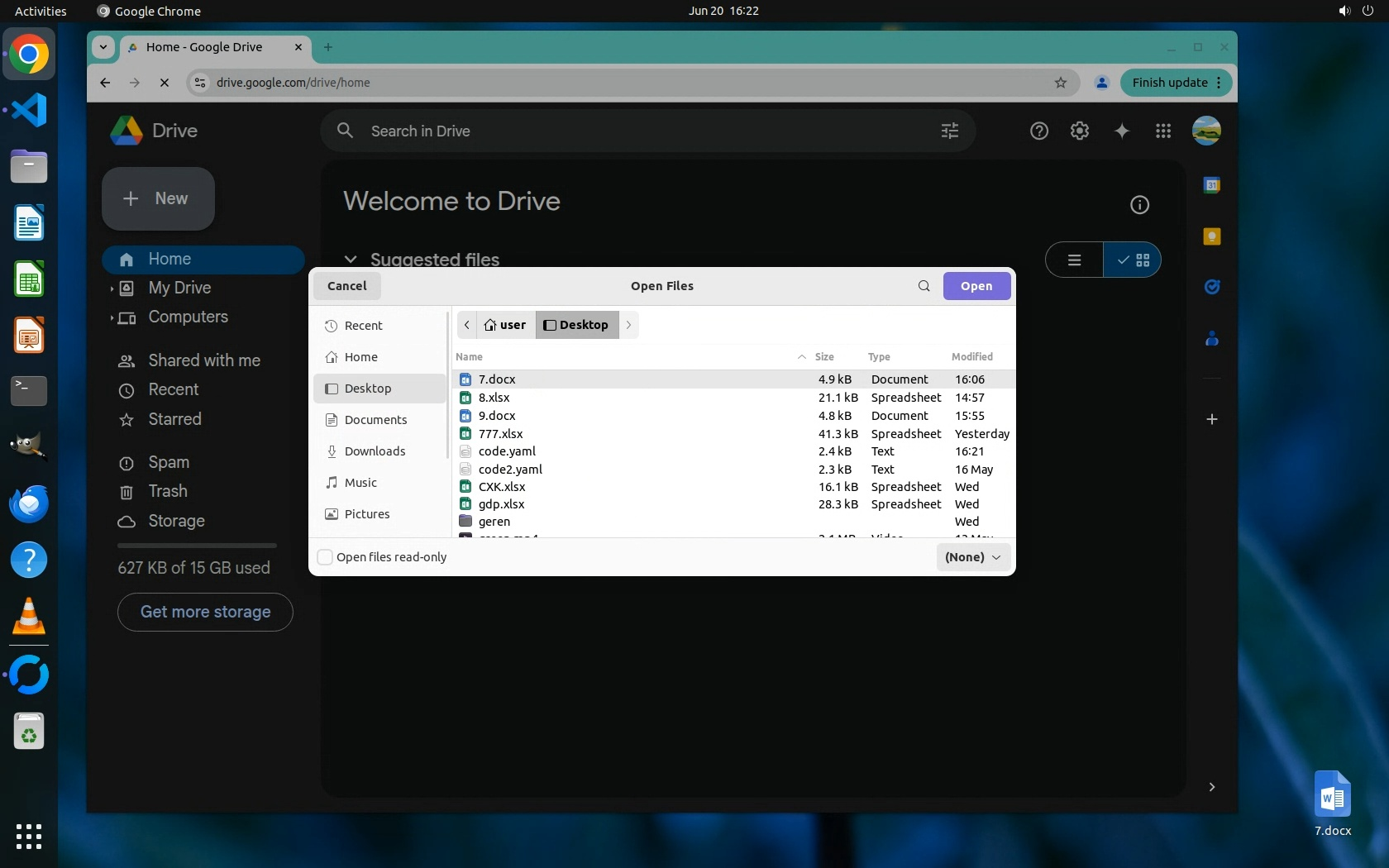Image resolution: width=1389 pixels, height=868 pixels.
Task: Expand My Drive folder tree
Action: [112, 289]
